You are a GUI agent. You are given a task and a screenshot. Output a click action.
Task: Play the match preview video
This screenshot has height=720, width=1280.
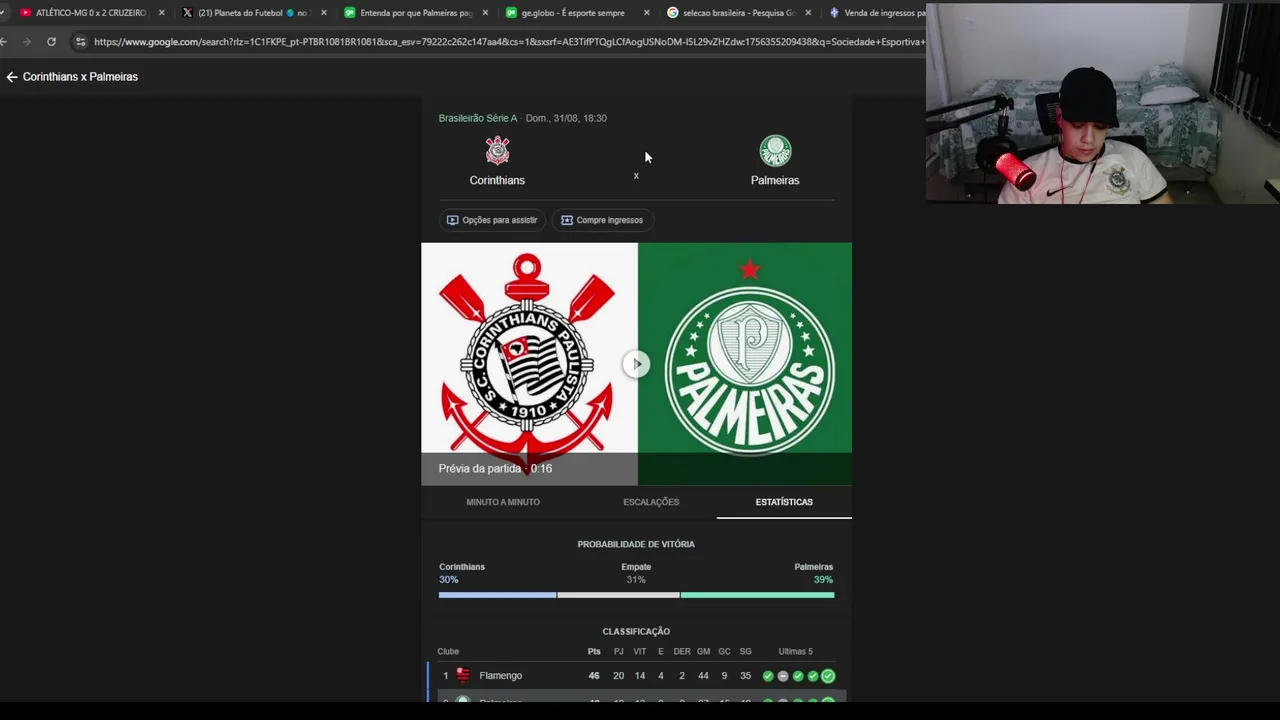click(636, 364)
